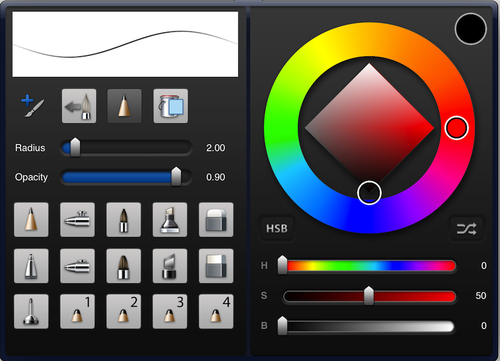Select the currently active pencil brush button
Viewport: 500px width, 361px height.
coord(124,106)
